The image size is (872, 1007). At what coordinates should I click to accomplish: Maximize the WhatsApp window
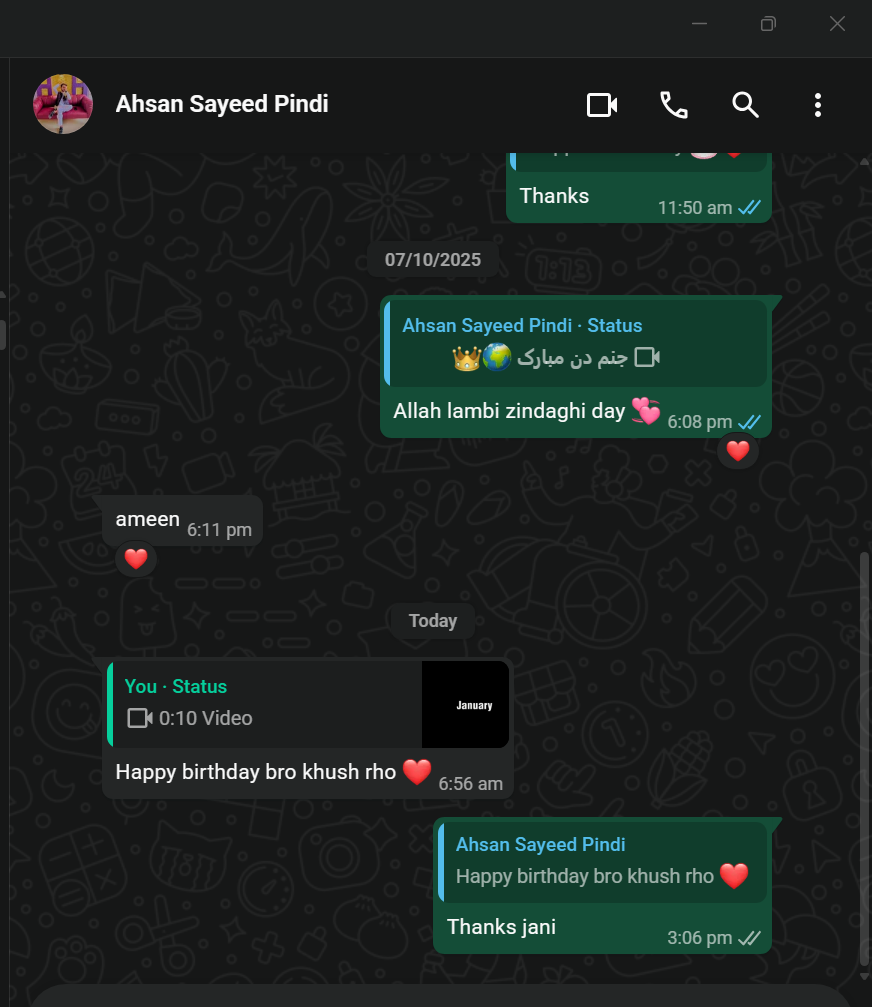pos(768,24)
